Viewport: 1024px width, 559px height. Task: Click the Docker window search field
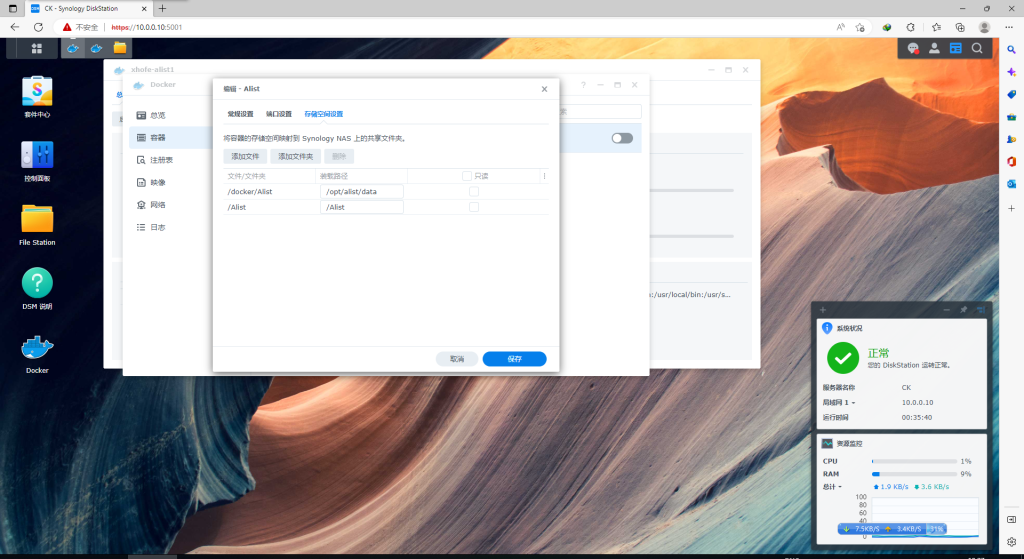click(600, 112)
